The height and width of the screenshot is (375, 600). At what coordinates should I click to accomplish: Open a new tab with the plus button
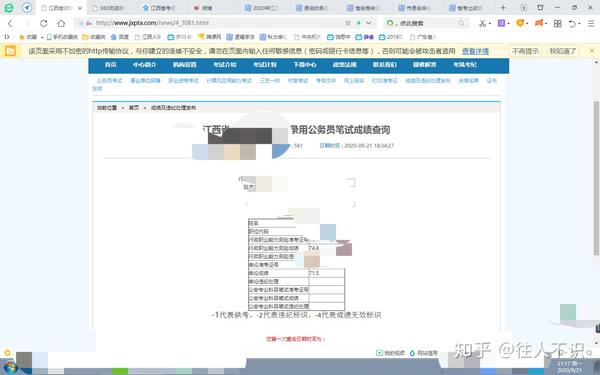(503, 7)
